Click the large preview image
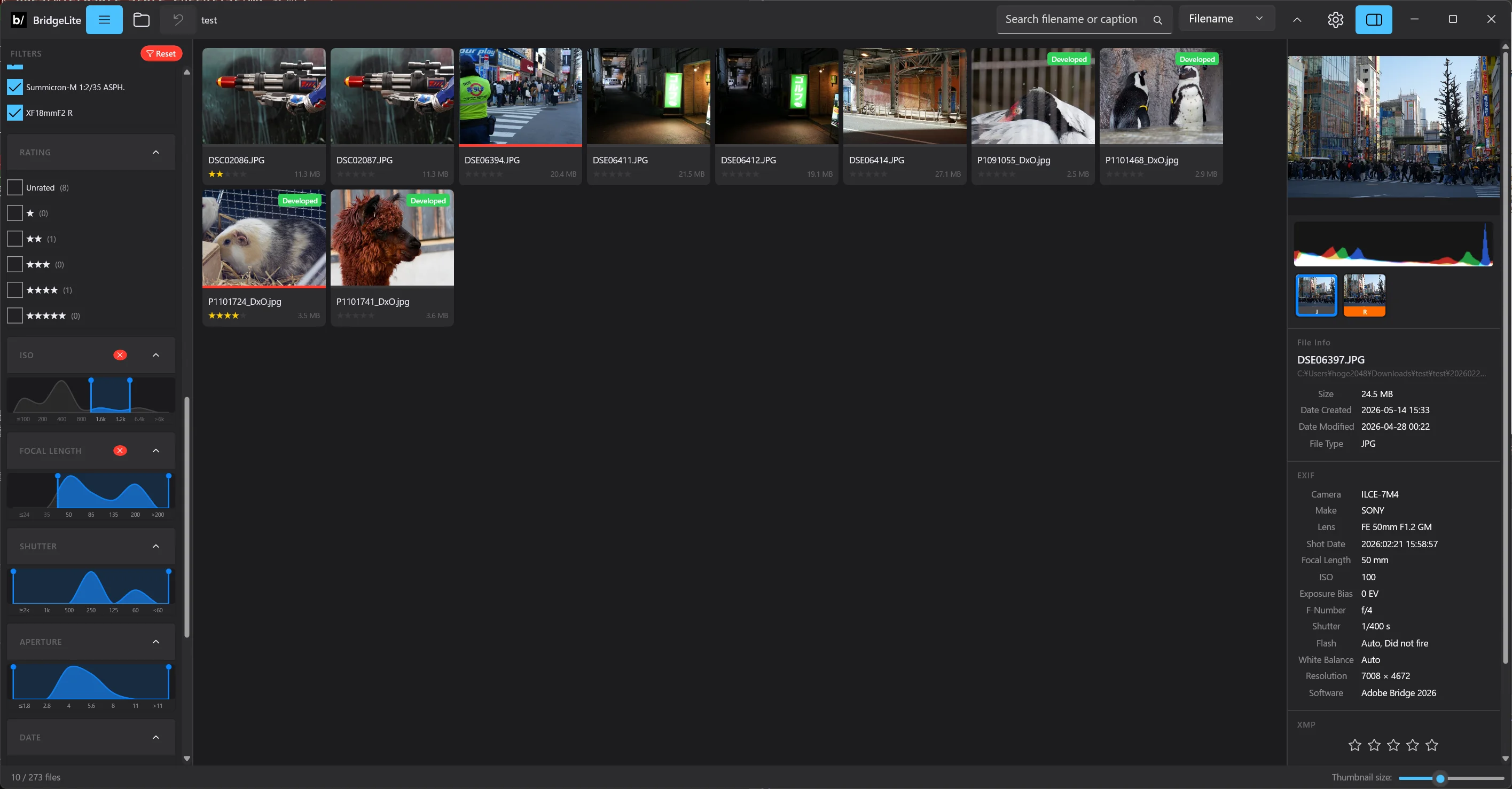 pos(1393,127)
